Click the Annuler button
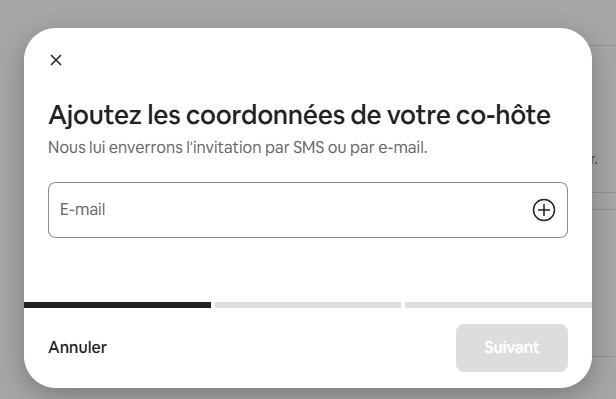The height and width of the screenshot is (399, 616). 77,348
